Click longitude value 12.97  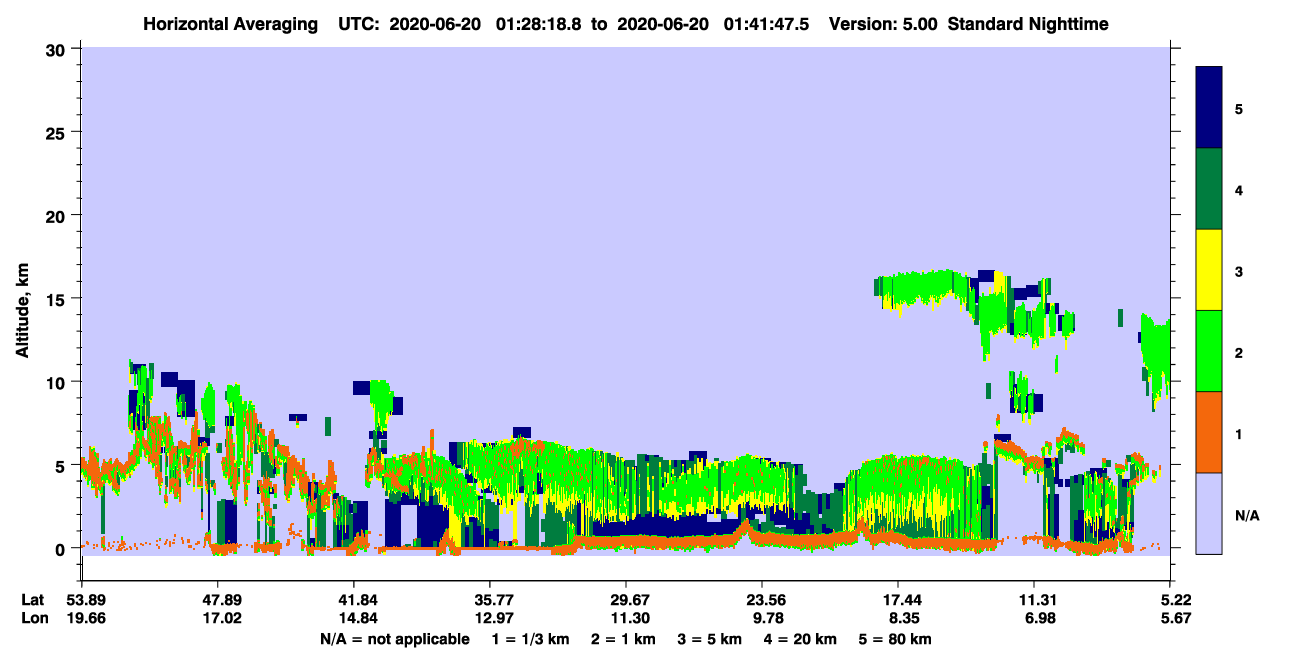(490, 619)
